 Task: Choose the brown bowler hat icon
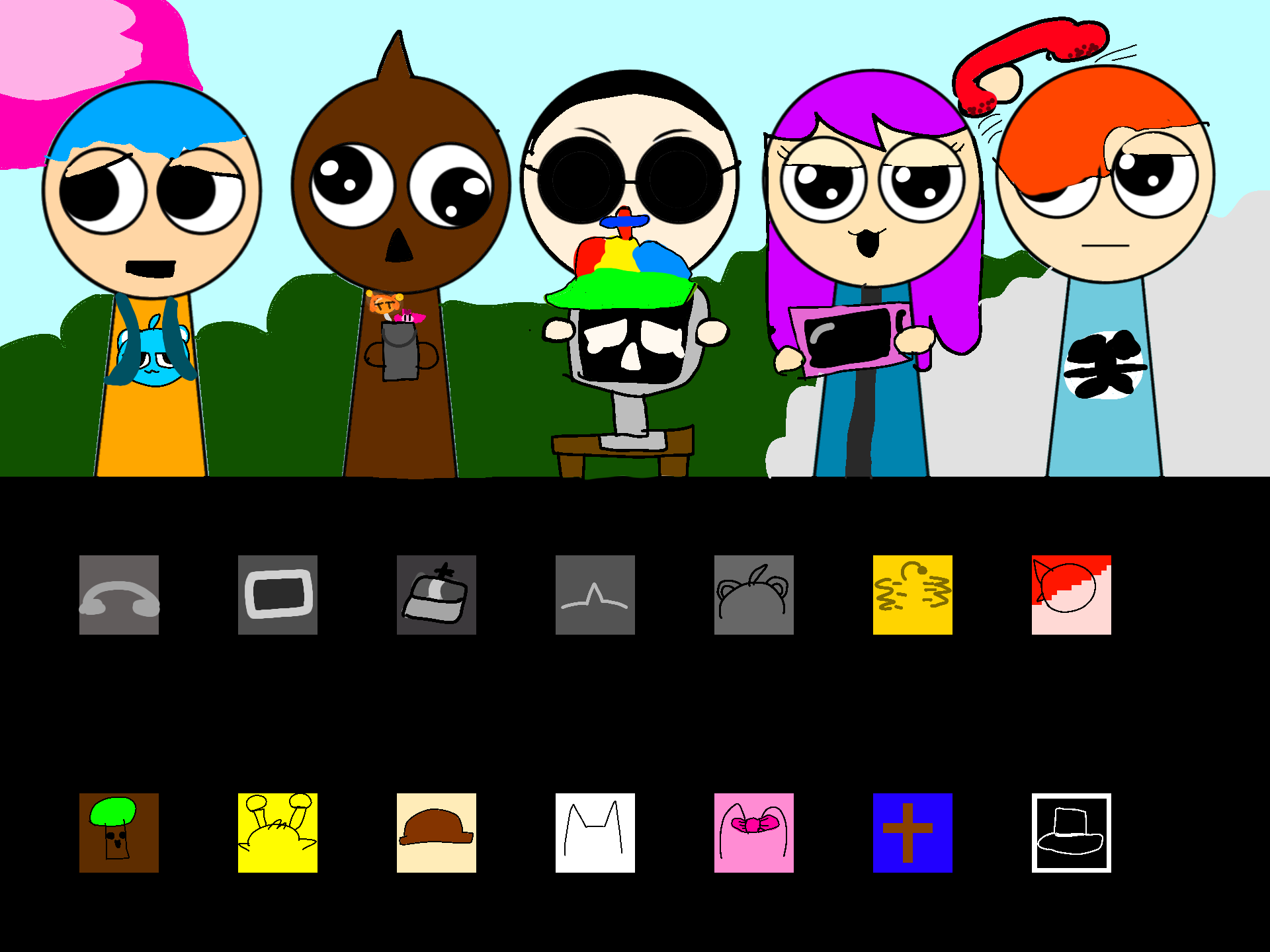(x=437, y=833)
